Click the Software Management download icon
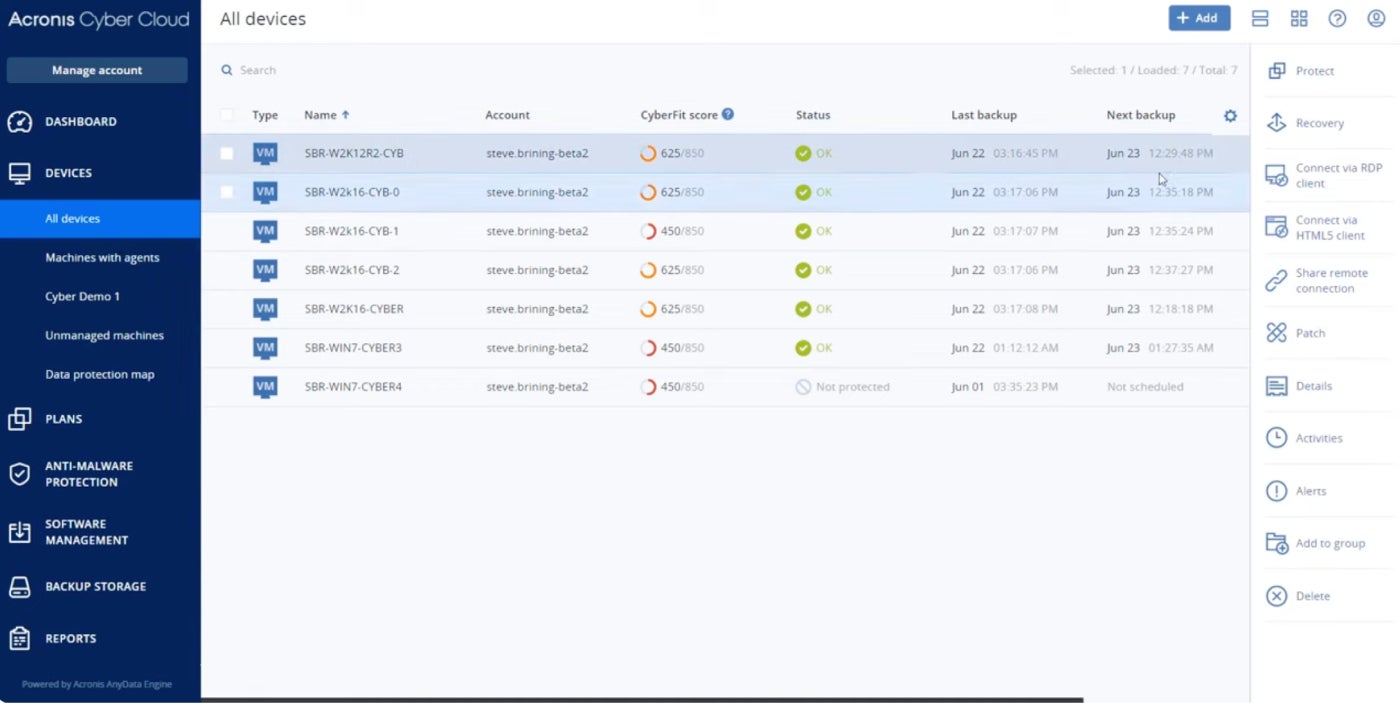Viewport: 1400px width, 708px height. (20, 532)
